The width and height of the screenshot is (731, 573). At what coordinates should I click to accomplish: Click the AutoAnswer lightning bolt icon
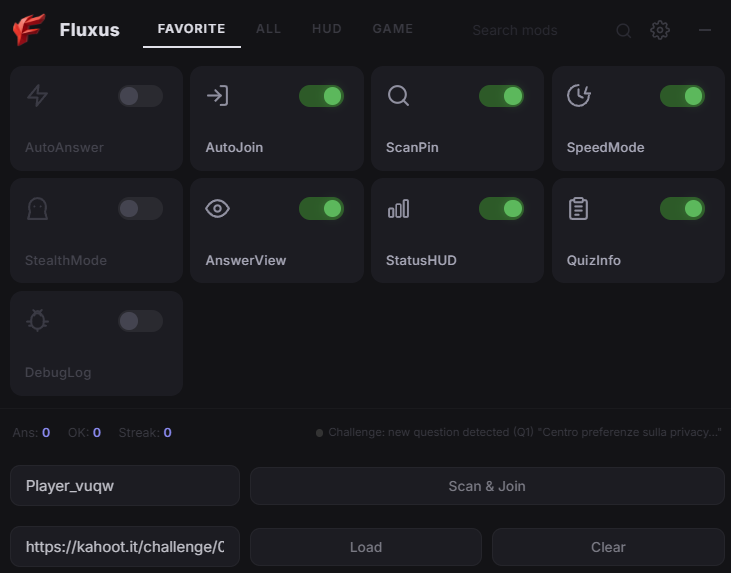pos(37,96)
